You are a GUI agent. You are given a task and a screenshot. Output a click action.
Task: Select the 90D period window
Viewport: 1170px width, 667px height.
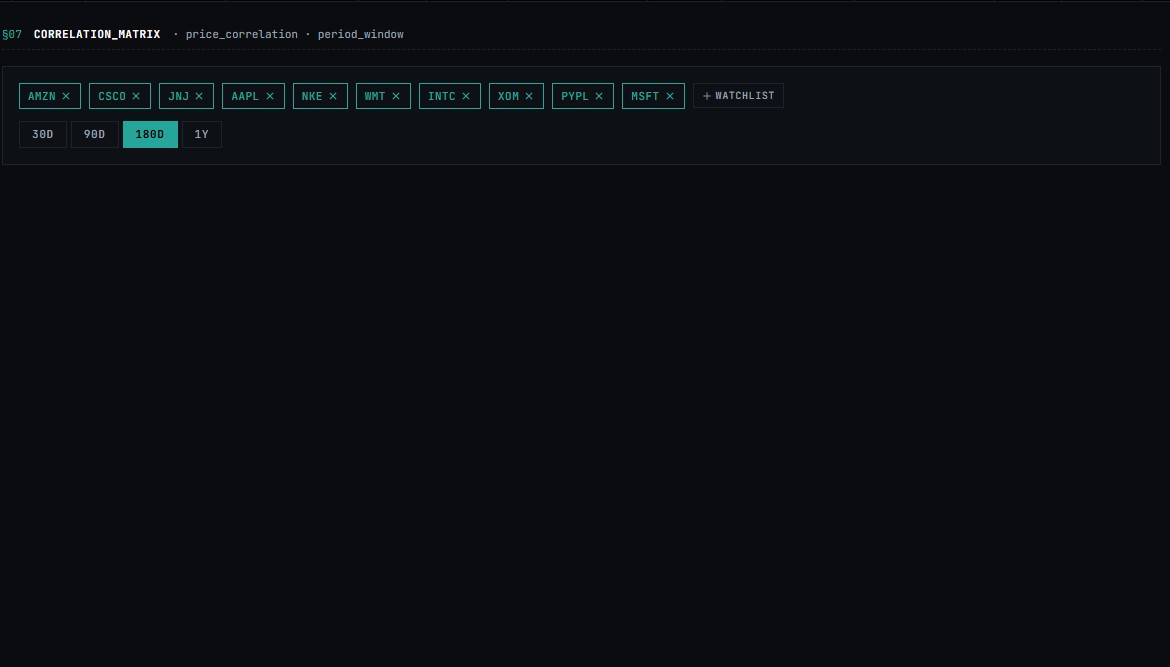click(95, 134)
